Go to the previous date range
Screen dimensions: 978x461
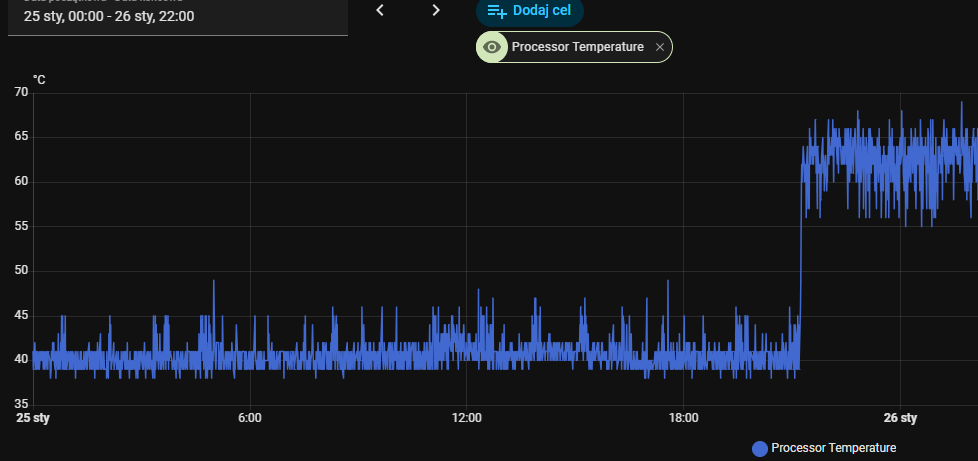click(x=380, y=10)
